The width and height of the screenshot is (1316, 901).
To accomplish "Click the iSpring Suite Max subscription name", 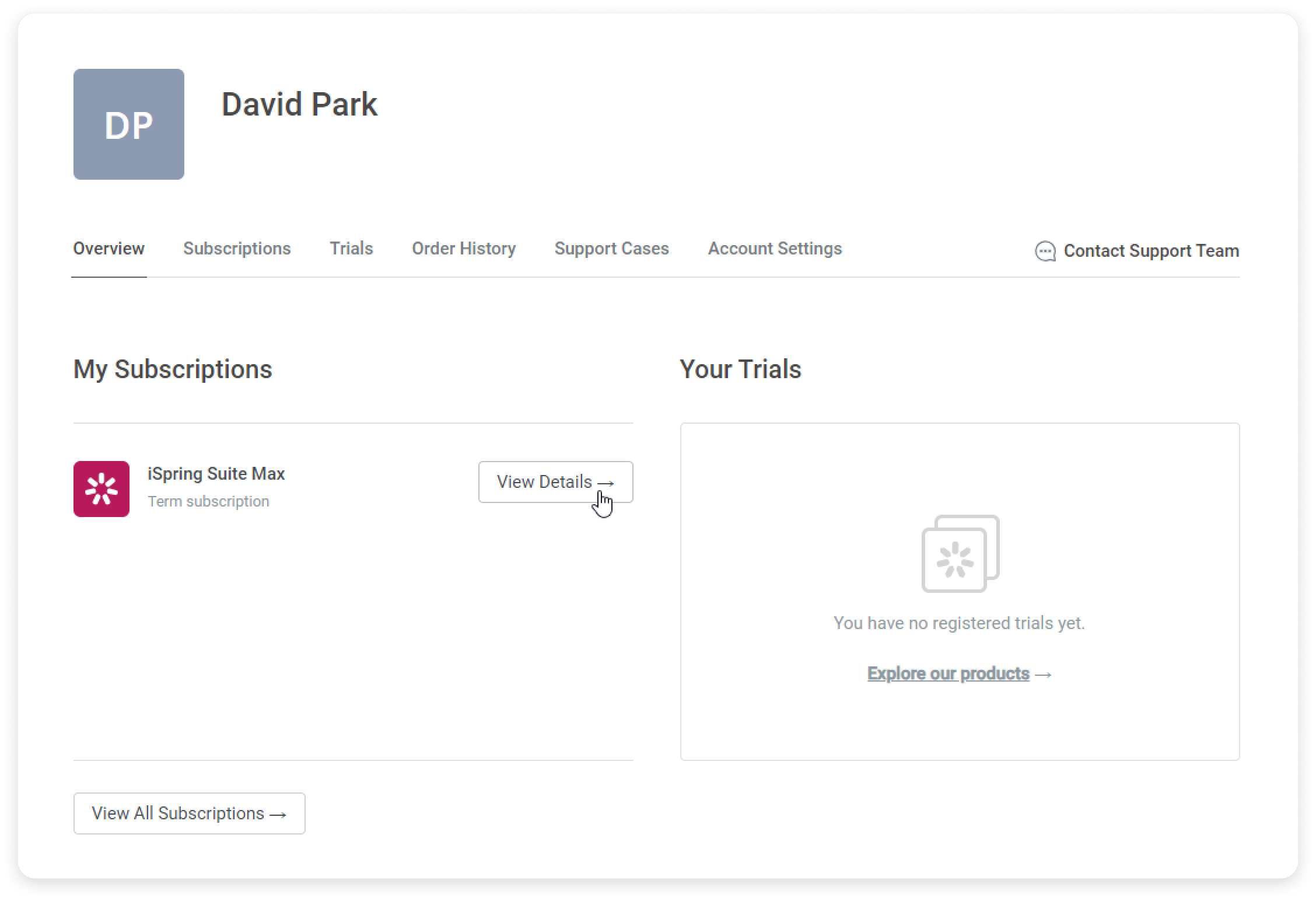I will [x=216, y=474].
